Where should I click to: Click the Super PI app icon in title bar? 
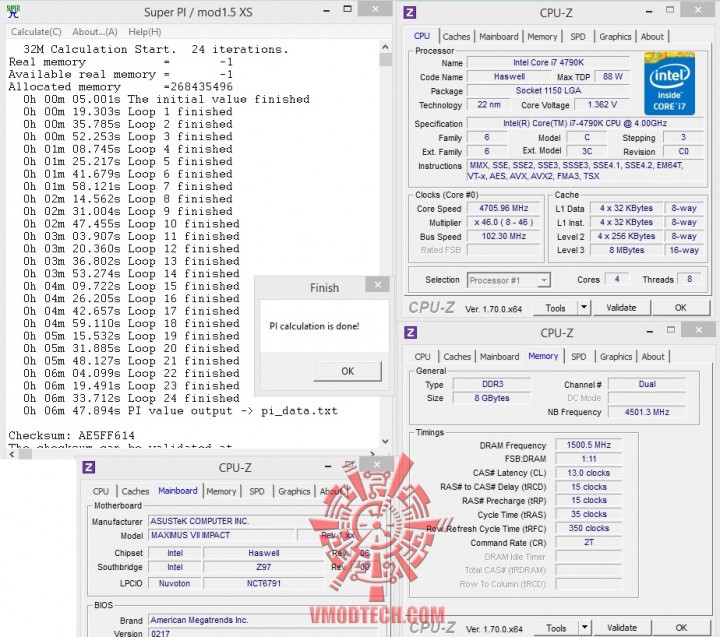pos(13,11)
